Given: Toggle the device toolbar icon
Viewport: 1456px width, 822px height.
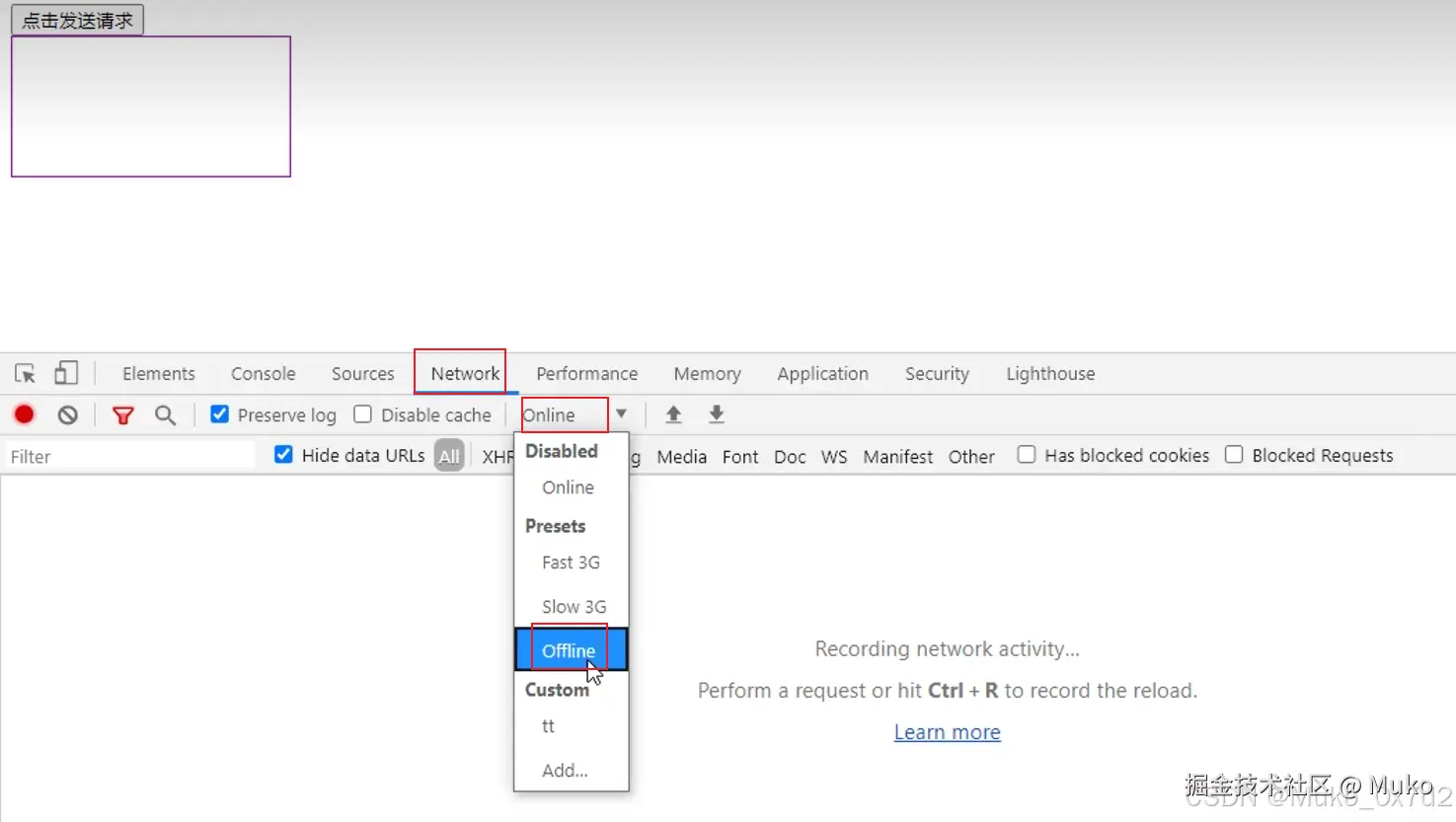Looking at the screenshot, I should coord(66,372).
